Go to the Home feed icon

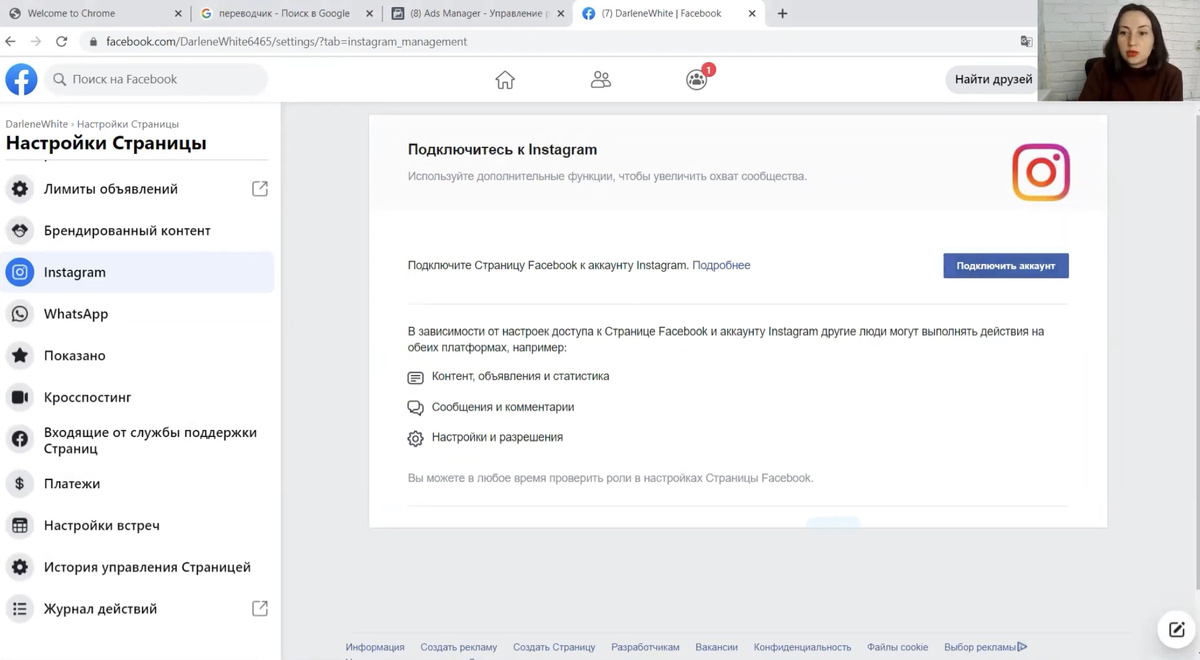[505, 80]
